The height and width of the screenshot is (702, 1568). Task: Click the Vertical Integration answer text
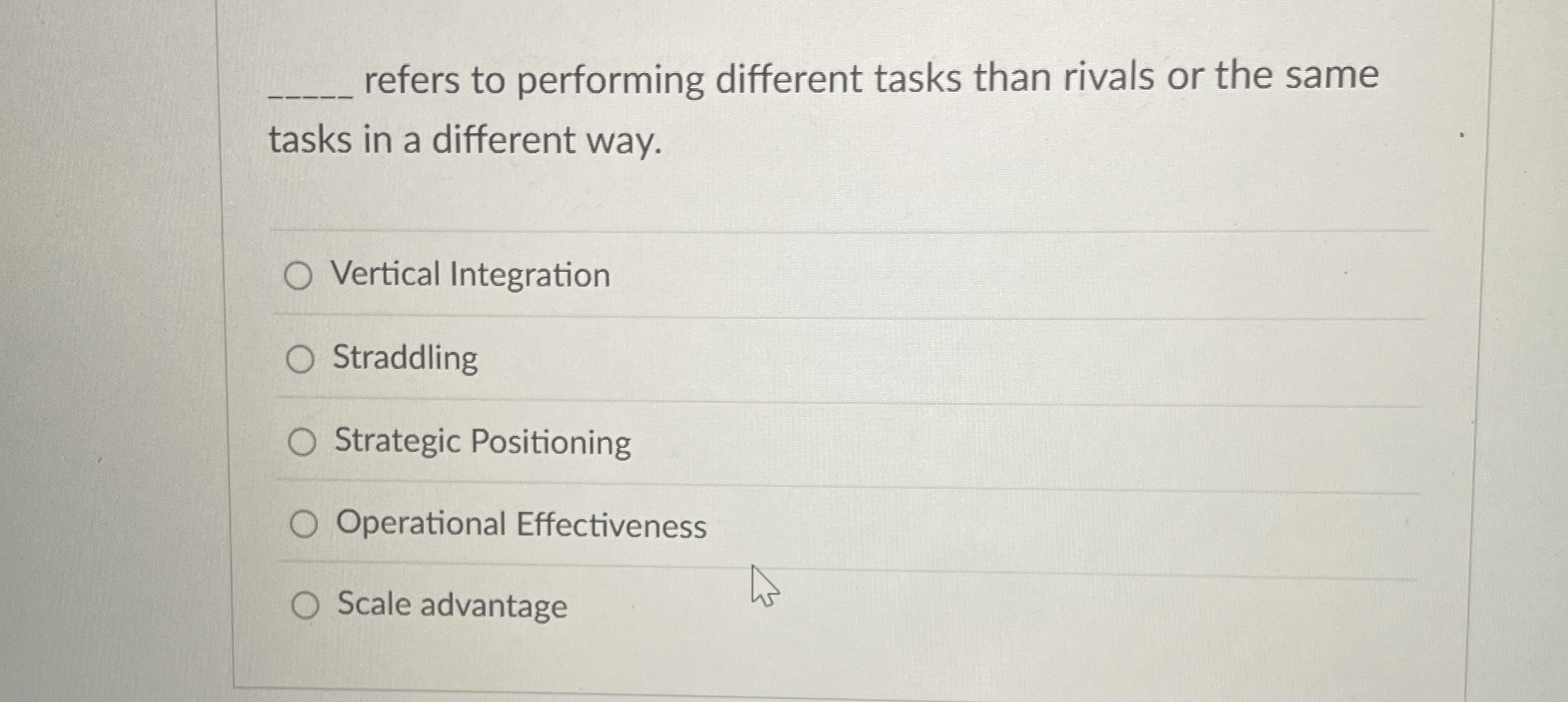[x=470, y=274]
